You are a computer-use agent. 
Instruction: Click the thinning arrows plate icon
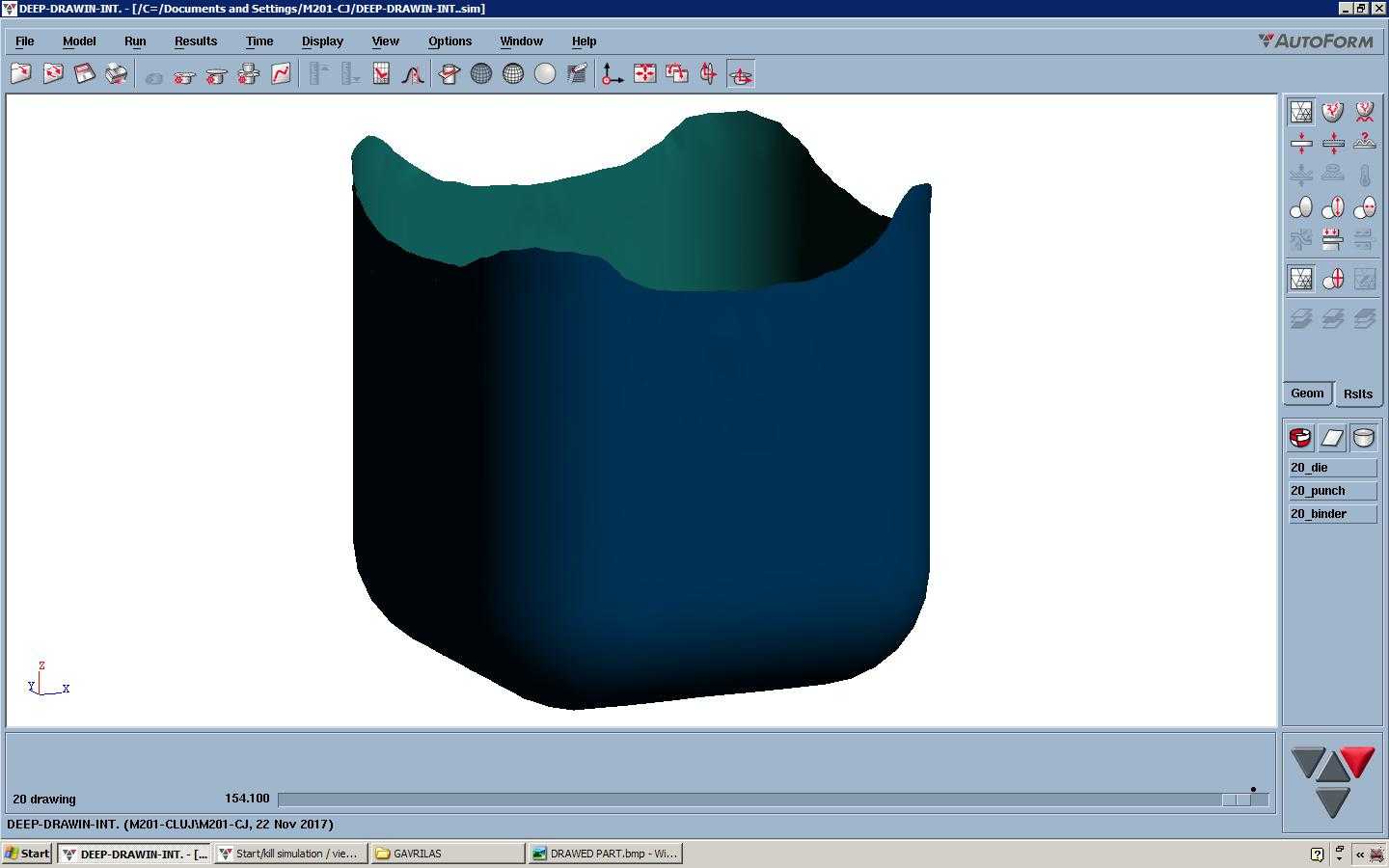1301,144
